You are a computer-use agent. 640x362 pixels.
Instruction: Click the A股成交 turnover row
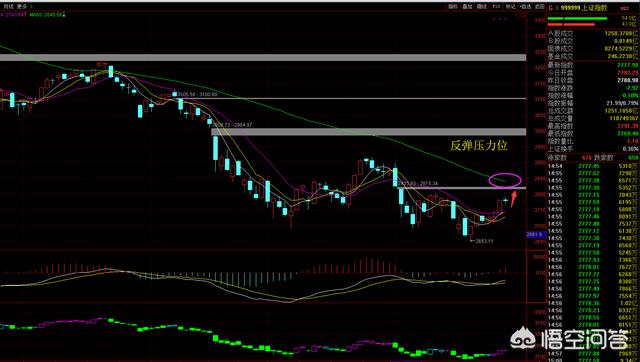click(593, 34)
